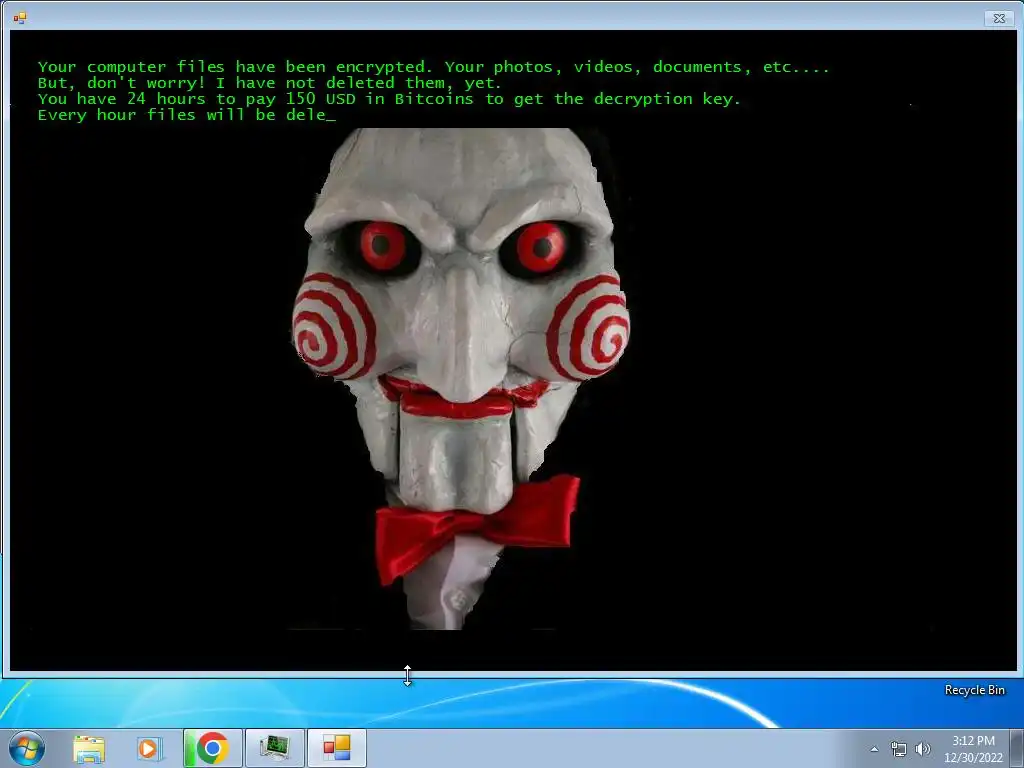
Task: Open the clock showing 3:12 PM
Action: pos(973,749)
